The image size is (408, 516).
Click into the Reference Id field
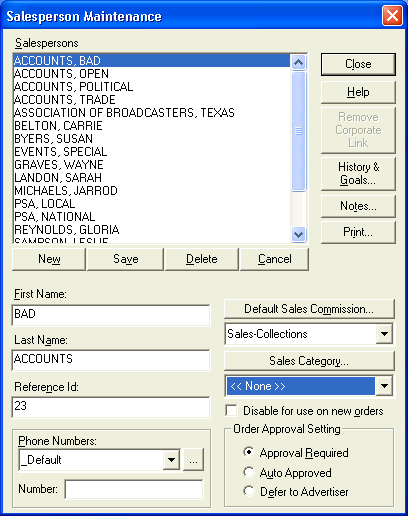coord(111,407)
